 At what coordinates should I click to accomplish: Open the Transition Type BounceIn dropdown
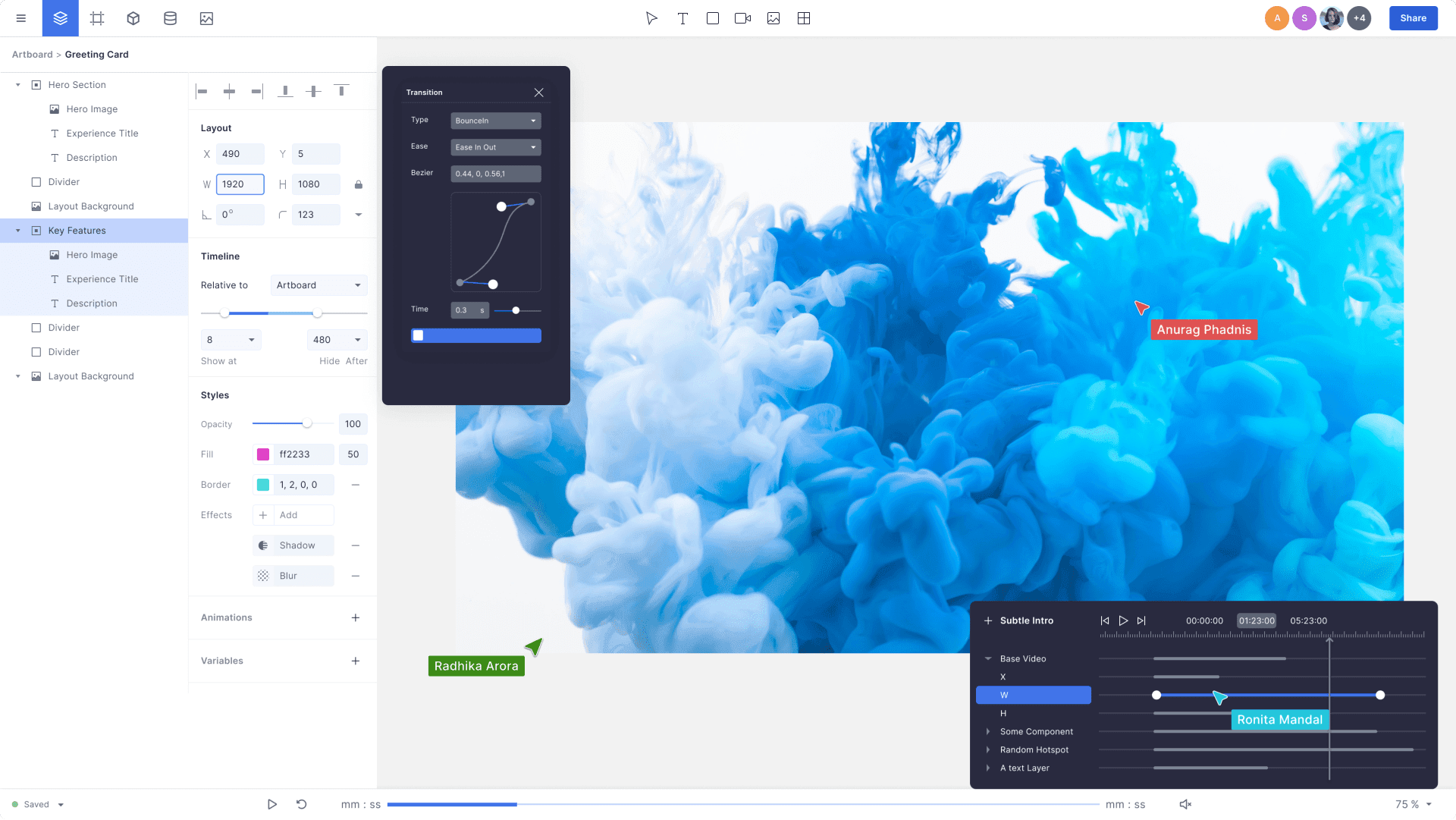(x=495, y=121)
